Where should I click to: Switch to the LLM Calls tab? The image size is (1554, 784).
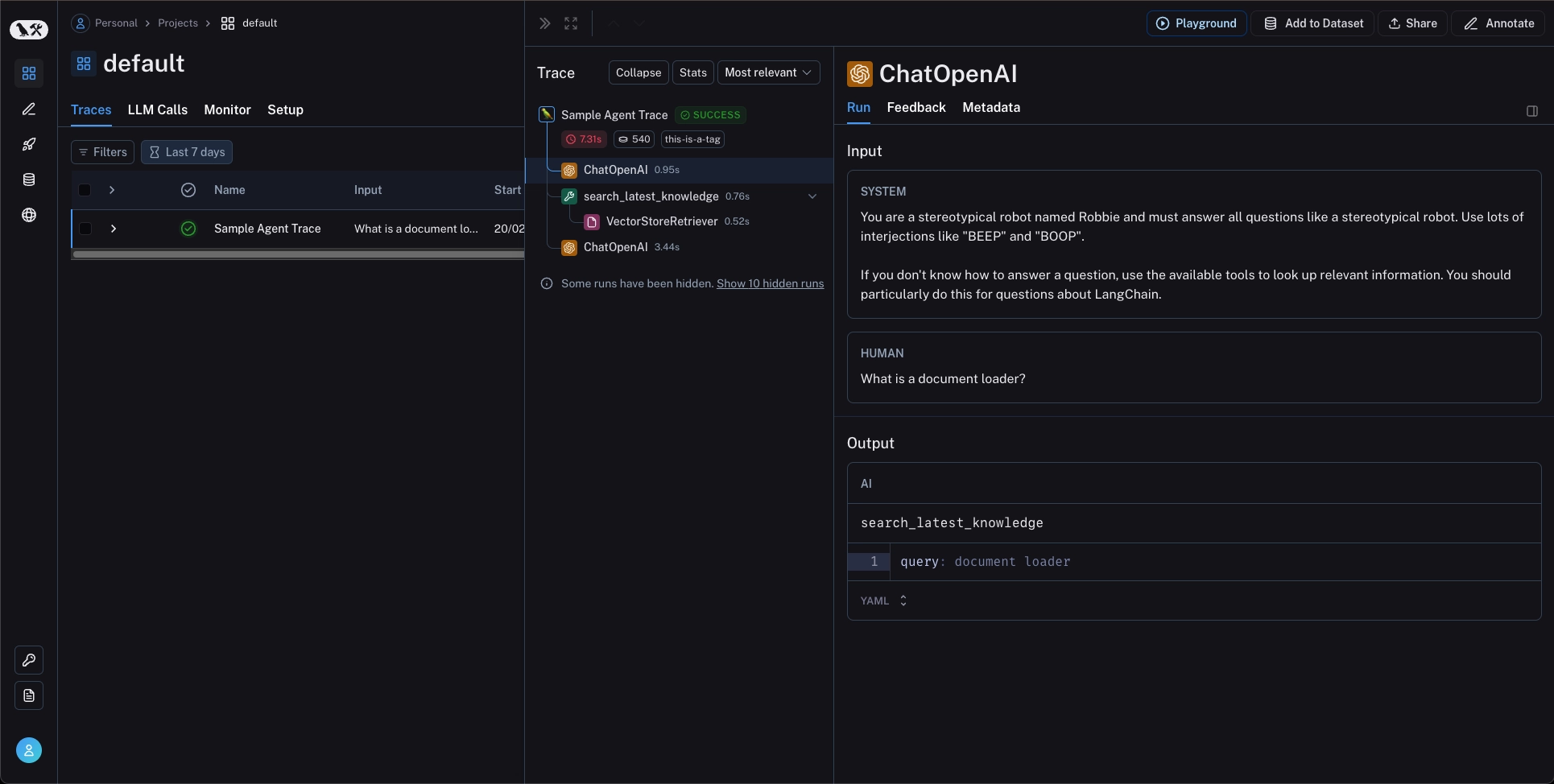click(157, 109)
